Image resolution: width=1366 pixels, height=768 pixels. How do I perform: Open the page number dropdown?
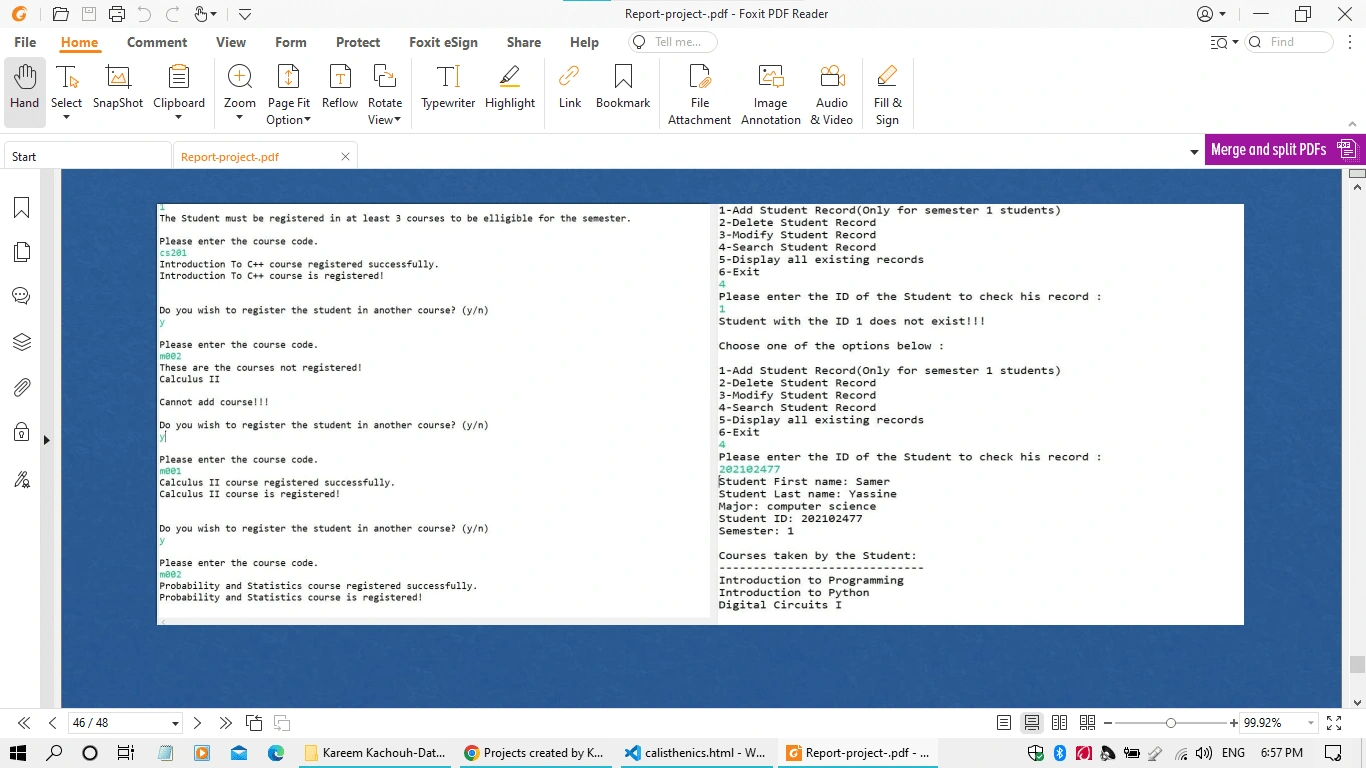click(175, 723)
